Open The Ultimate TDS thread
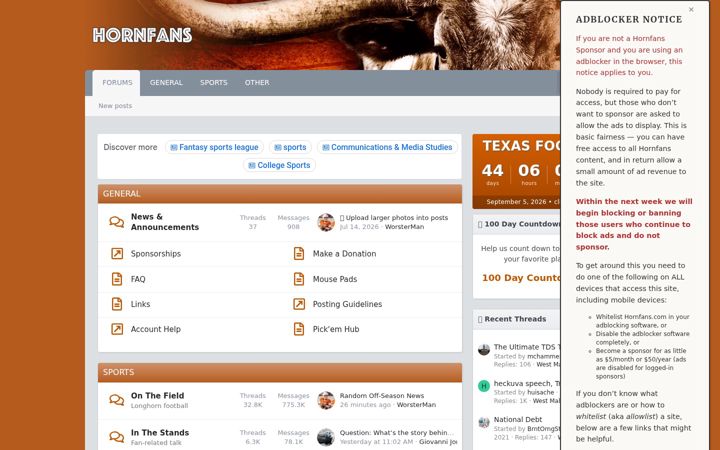Screen dimensions: 720x450 point(527,347)
